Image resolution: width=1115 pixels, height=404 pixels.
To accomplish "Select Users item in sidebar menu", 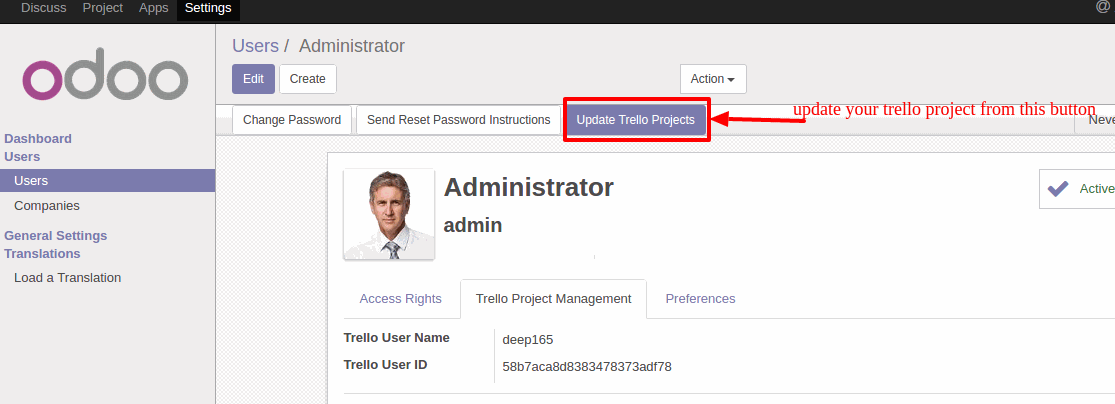I will [107, 181].
